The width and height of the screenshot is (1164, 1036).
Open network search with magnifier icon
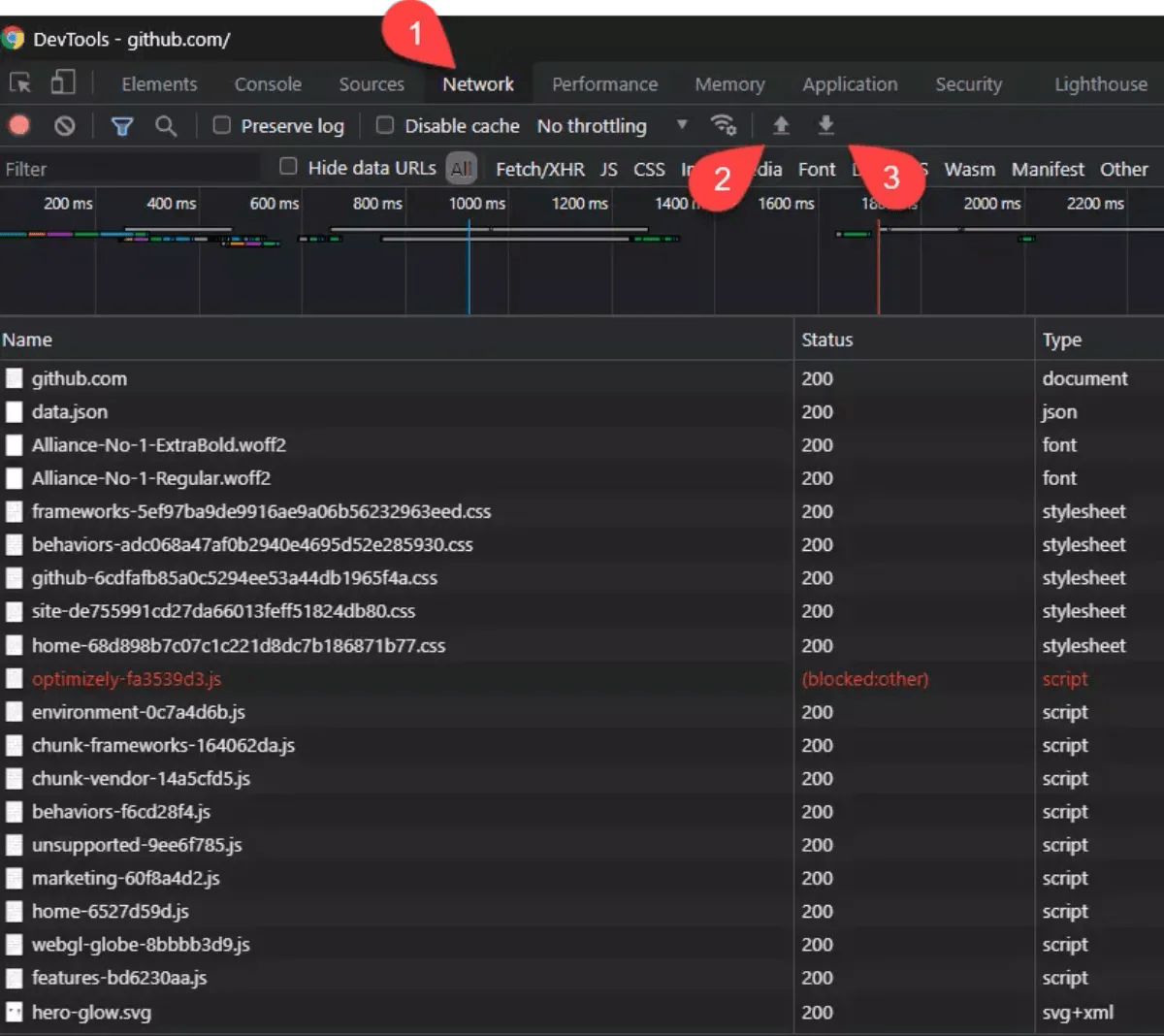pyautogui.click(x=166, y=125)
